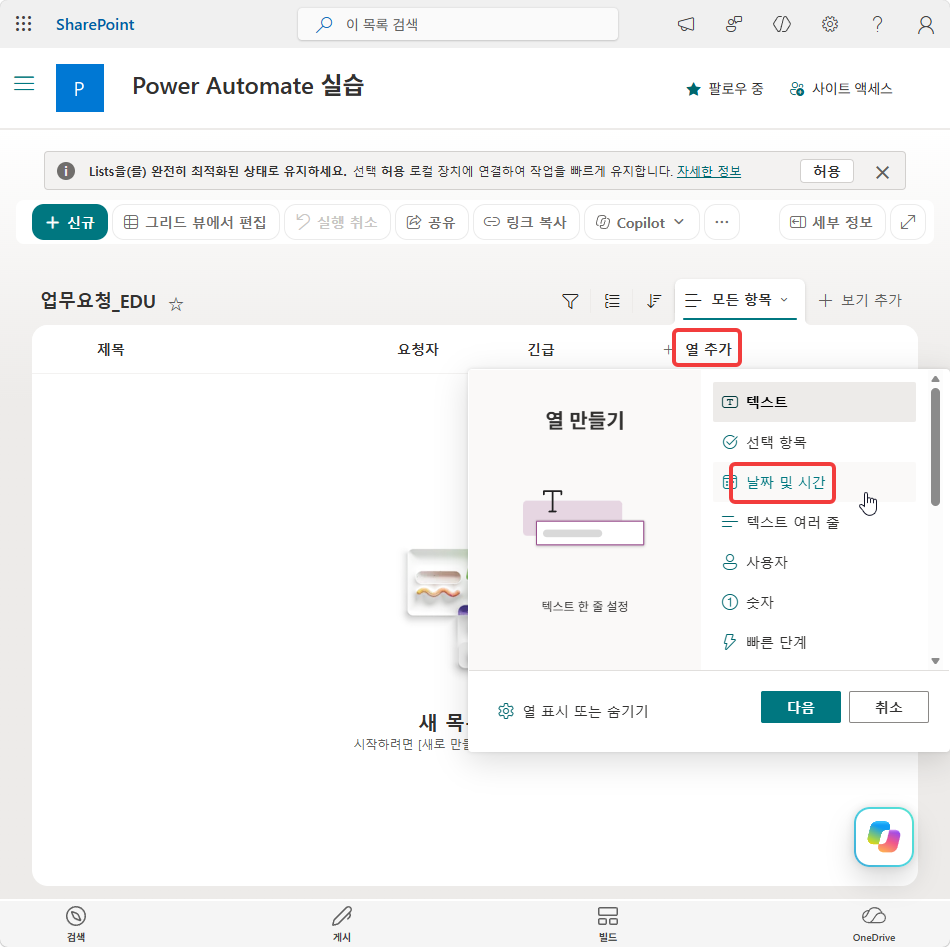The height and width of the screenshot is (947, 950).
Task: Open the '게시' bottom bar icon
Action: coord(342,924)
